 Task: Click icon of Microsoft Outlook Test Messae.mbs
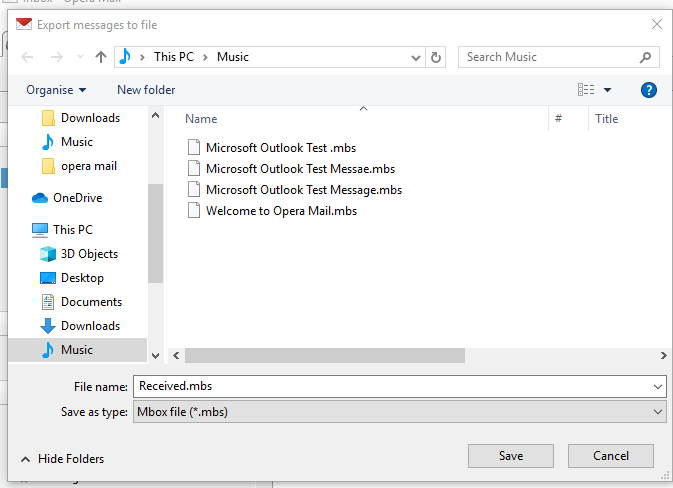click(194, 169)
